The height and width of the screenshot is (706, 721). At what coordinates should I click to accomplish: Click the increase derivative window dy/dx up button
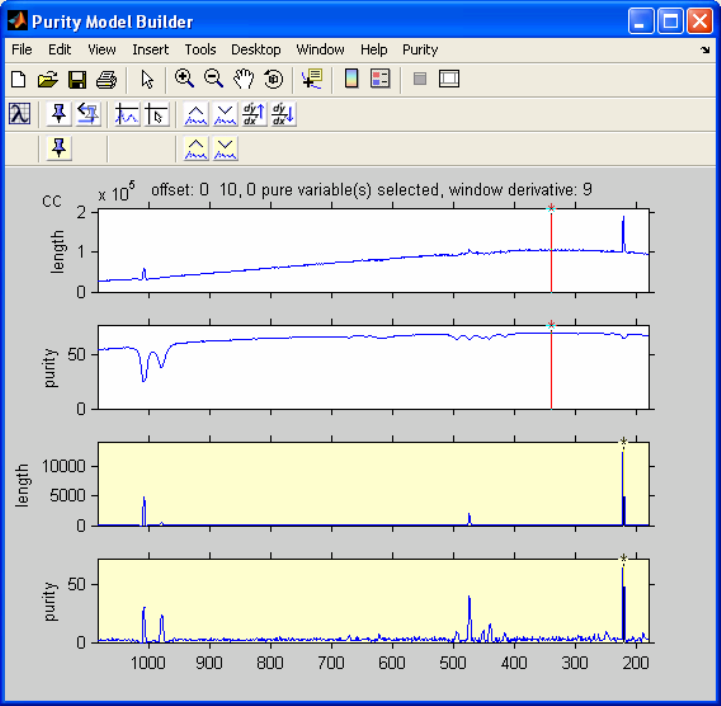tap(255, 115)
